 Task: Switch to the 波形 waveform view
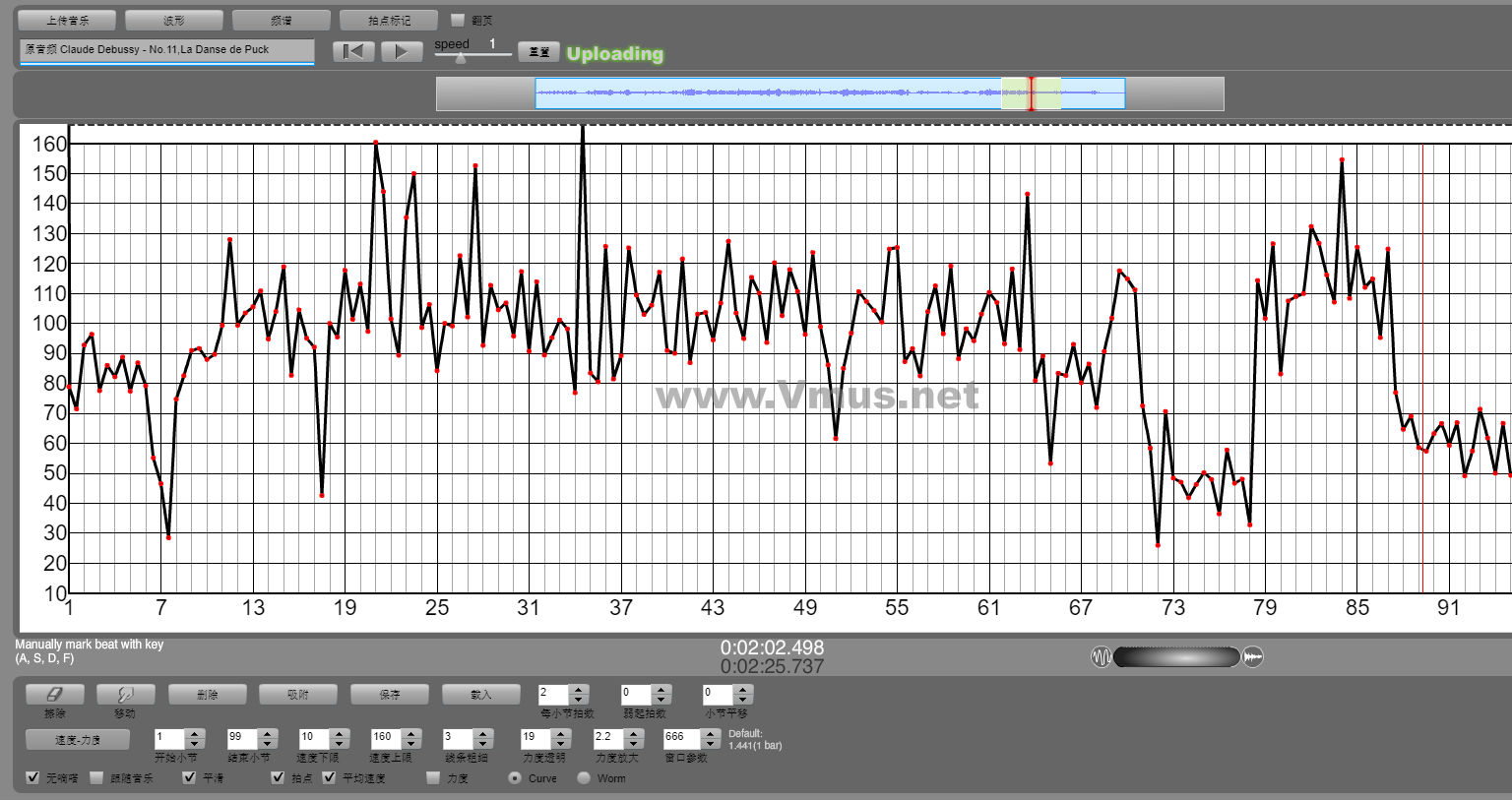(174, 20)
